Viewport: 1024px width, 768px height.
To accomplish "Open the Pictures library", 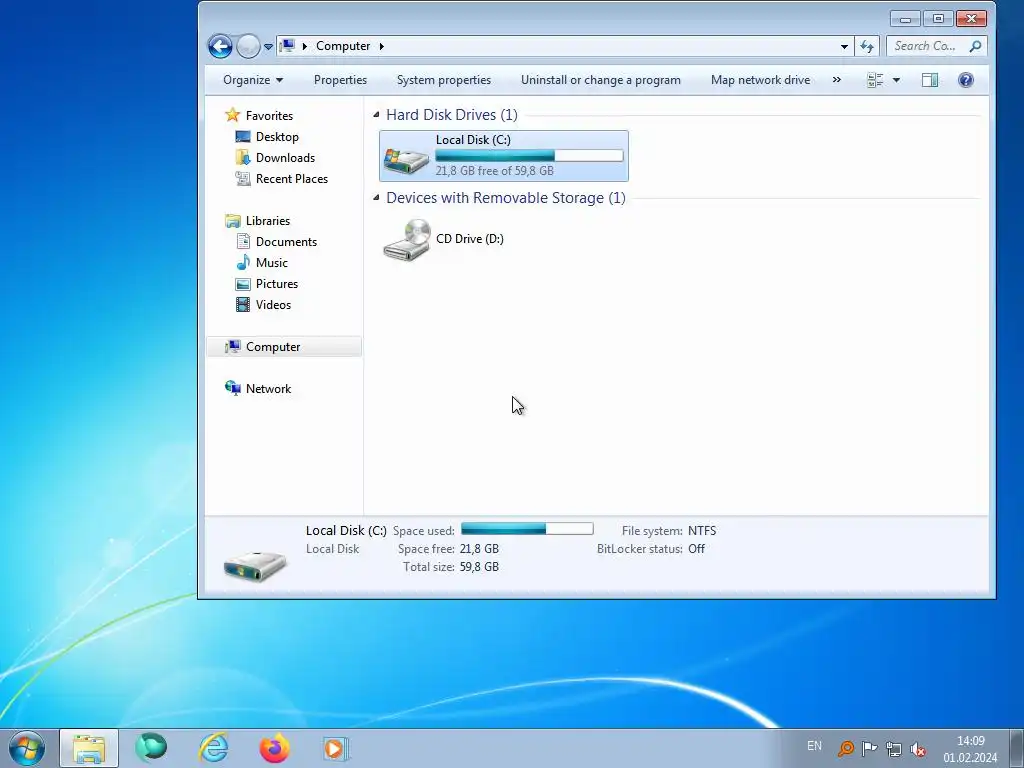I will (277, 283).
